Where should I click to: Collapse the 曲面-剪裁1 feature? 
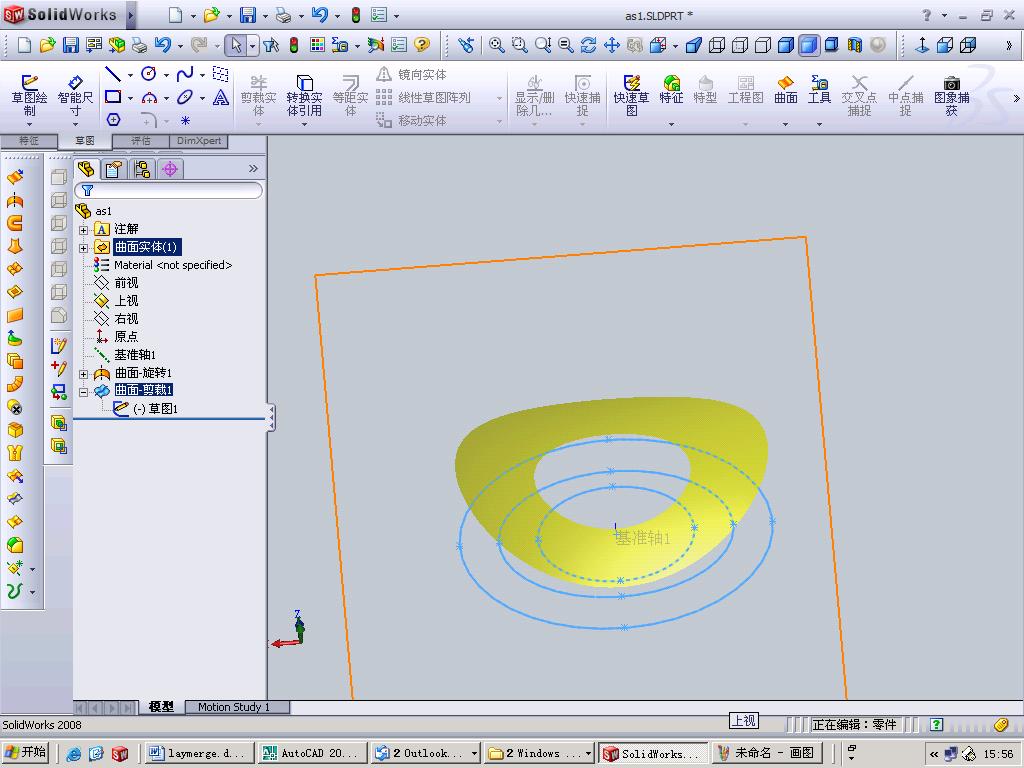click(83, 392)
